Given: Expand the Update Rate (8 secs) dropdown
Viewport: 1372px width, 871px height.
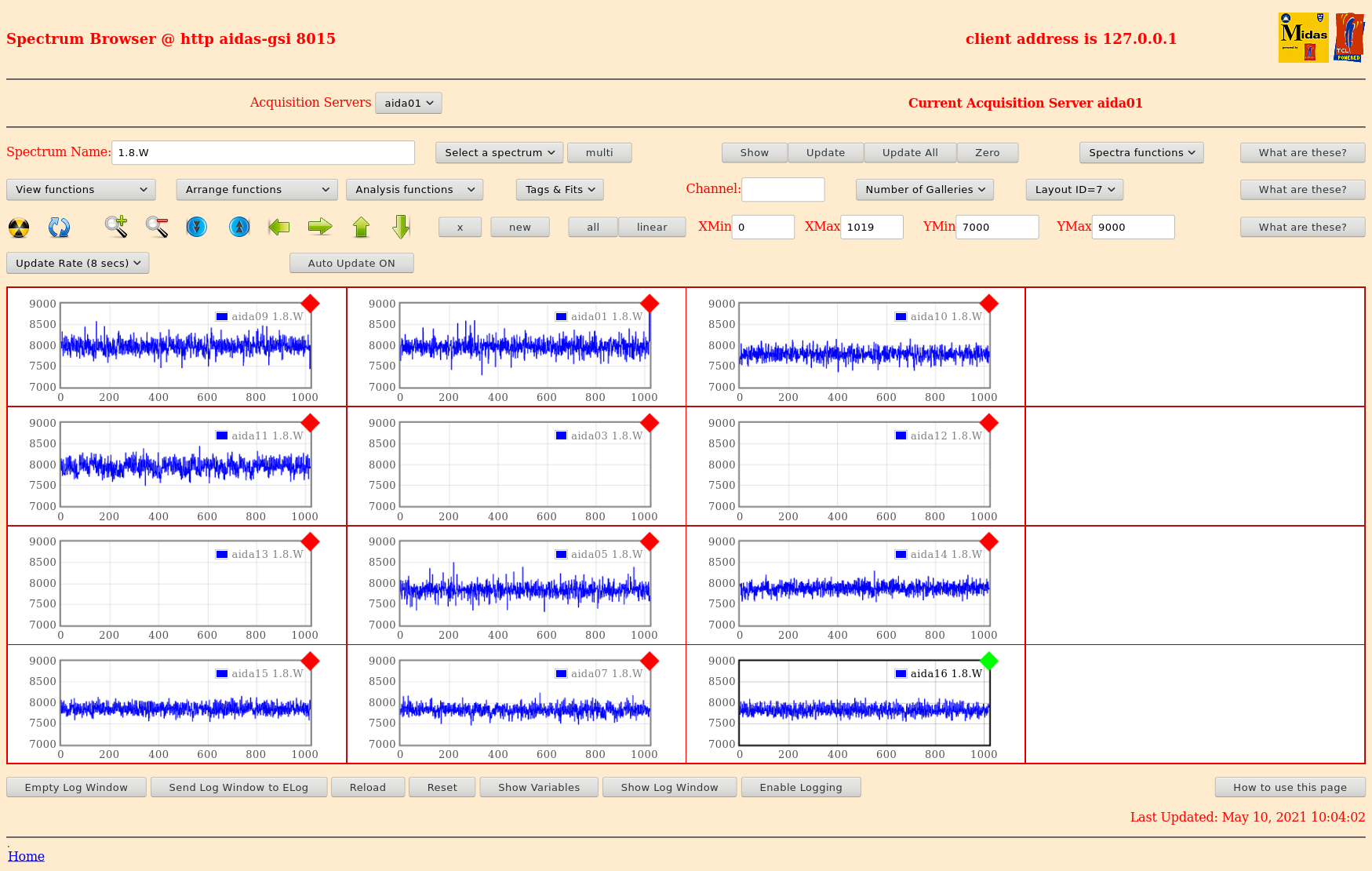Looking at the screenshot, I should (78, 264).
